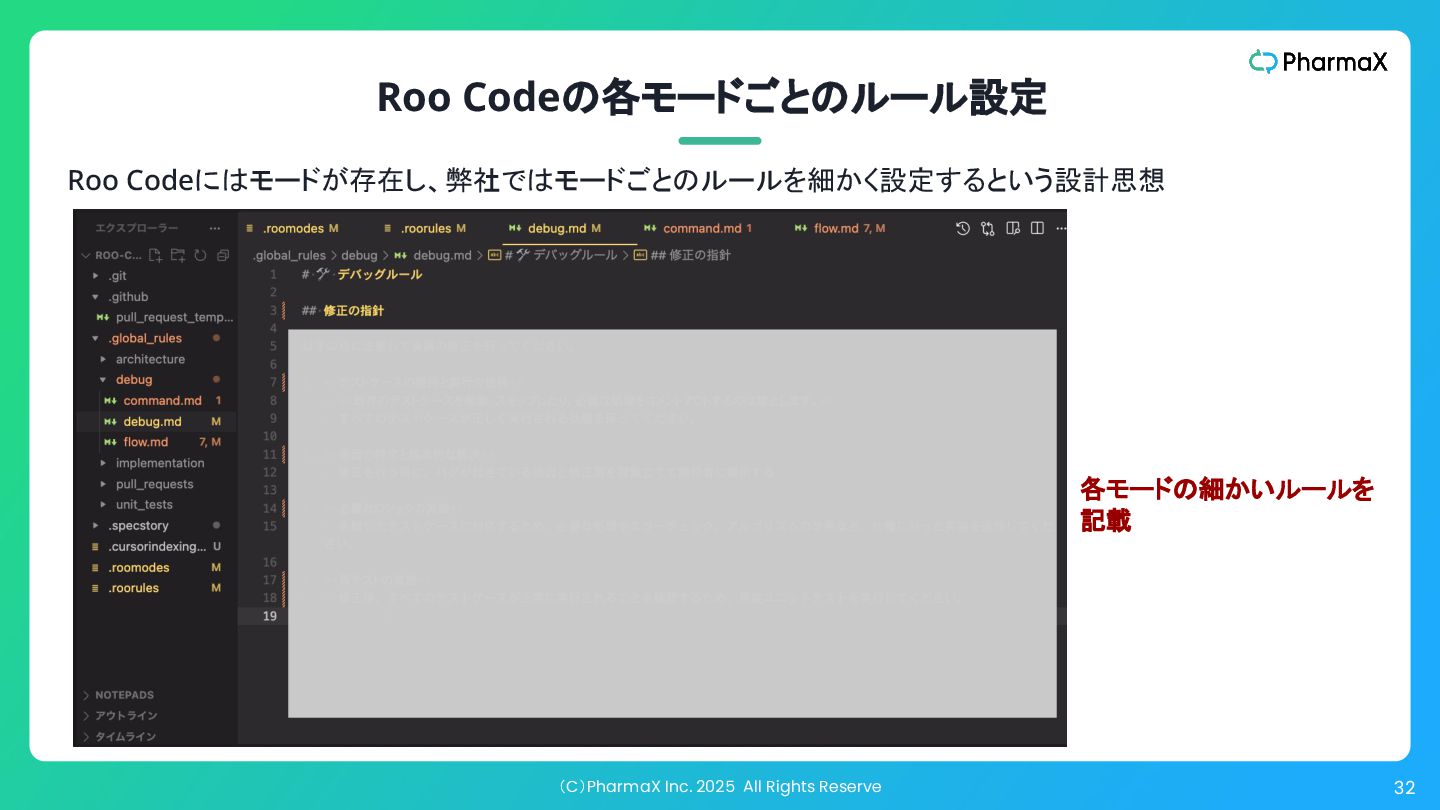Split the editor to the right

pyautogui.click(x=1037, y=228)
